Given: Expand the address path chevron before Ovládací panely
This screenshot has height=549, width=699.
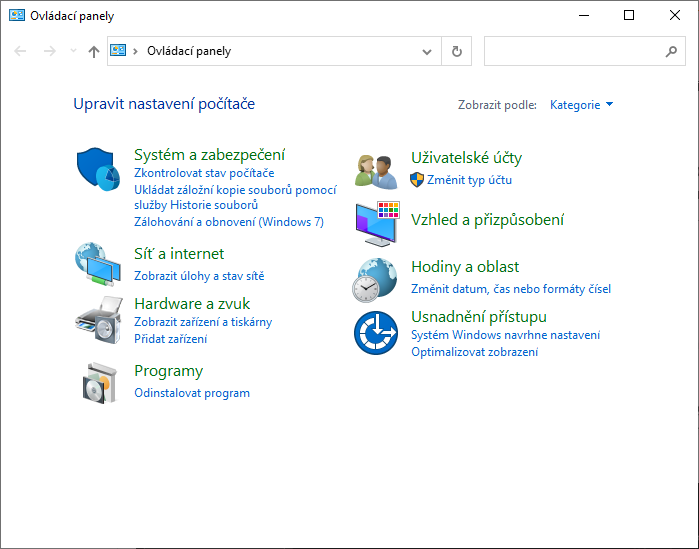Looking at the screenshot, I should [x=135, y=52].
